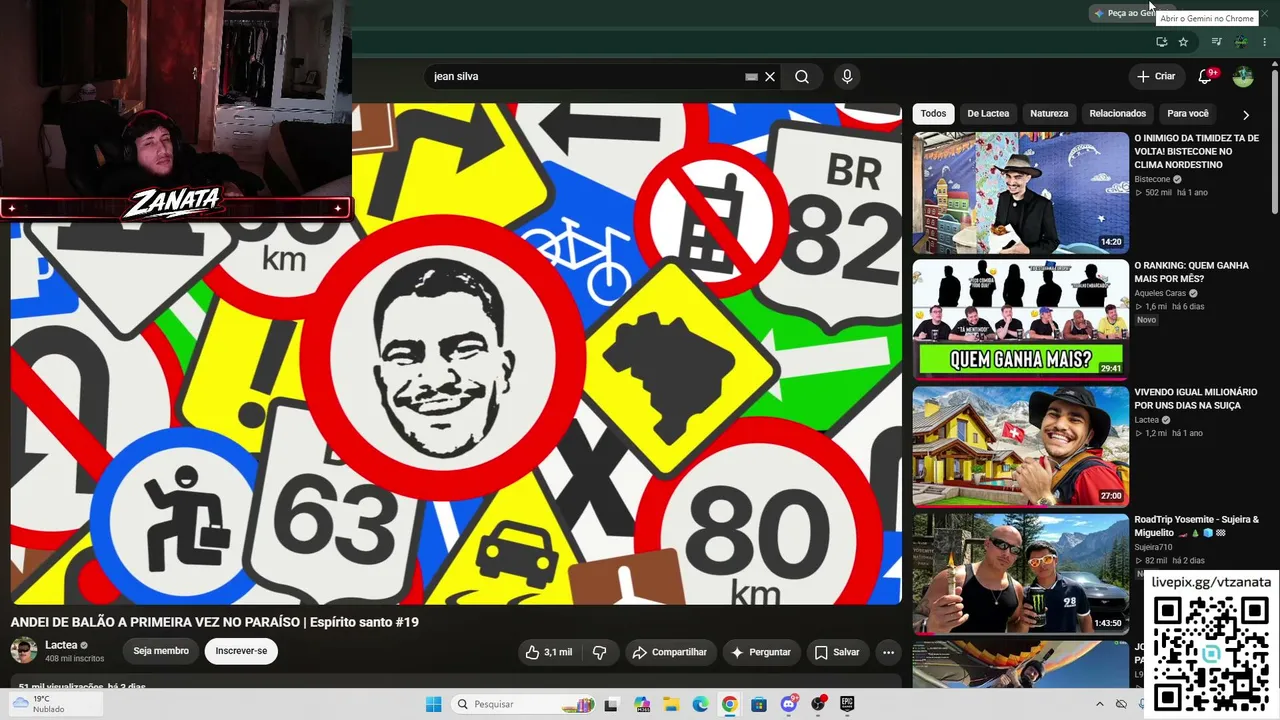Open more actions ellipsis under video
Image resolution: width=1280 pixels, height=720 pixels.
tap(888, 653)
